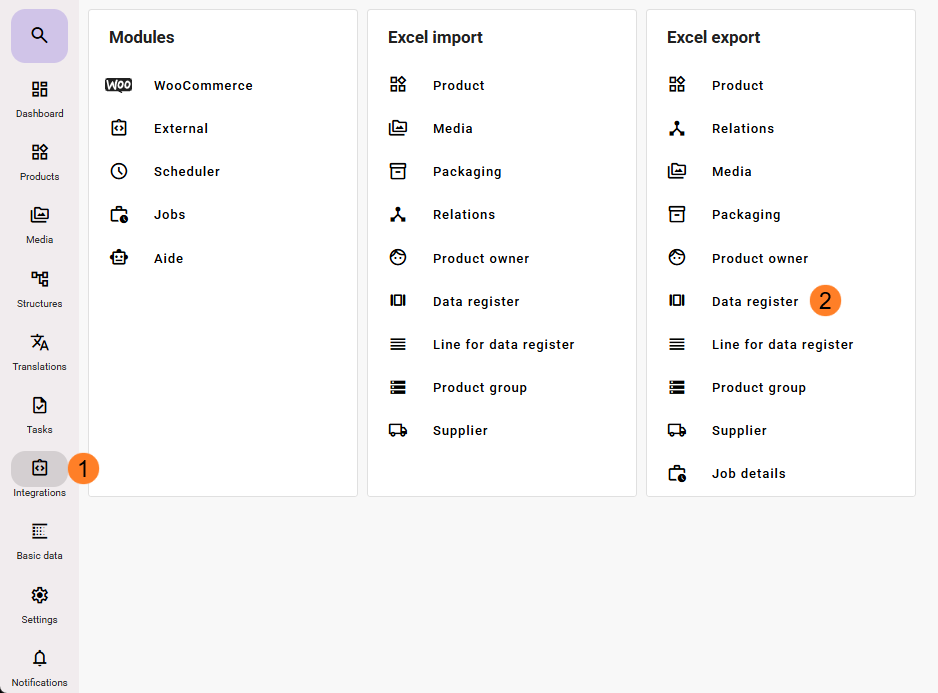Open Basic data in the sidebar
The height and width of the screenshot is (693, 938).
(x=39, y=540)
